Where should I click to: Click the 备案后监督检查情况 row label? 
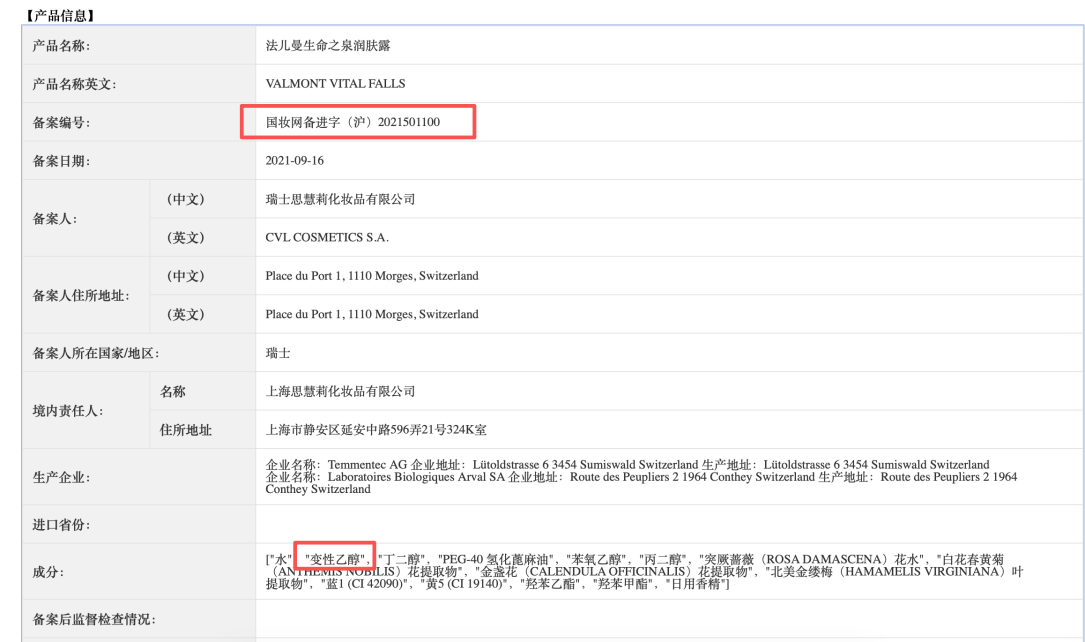(x=94, y=620)
